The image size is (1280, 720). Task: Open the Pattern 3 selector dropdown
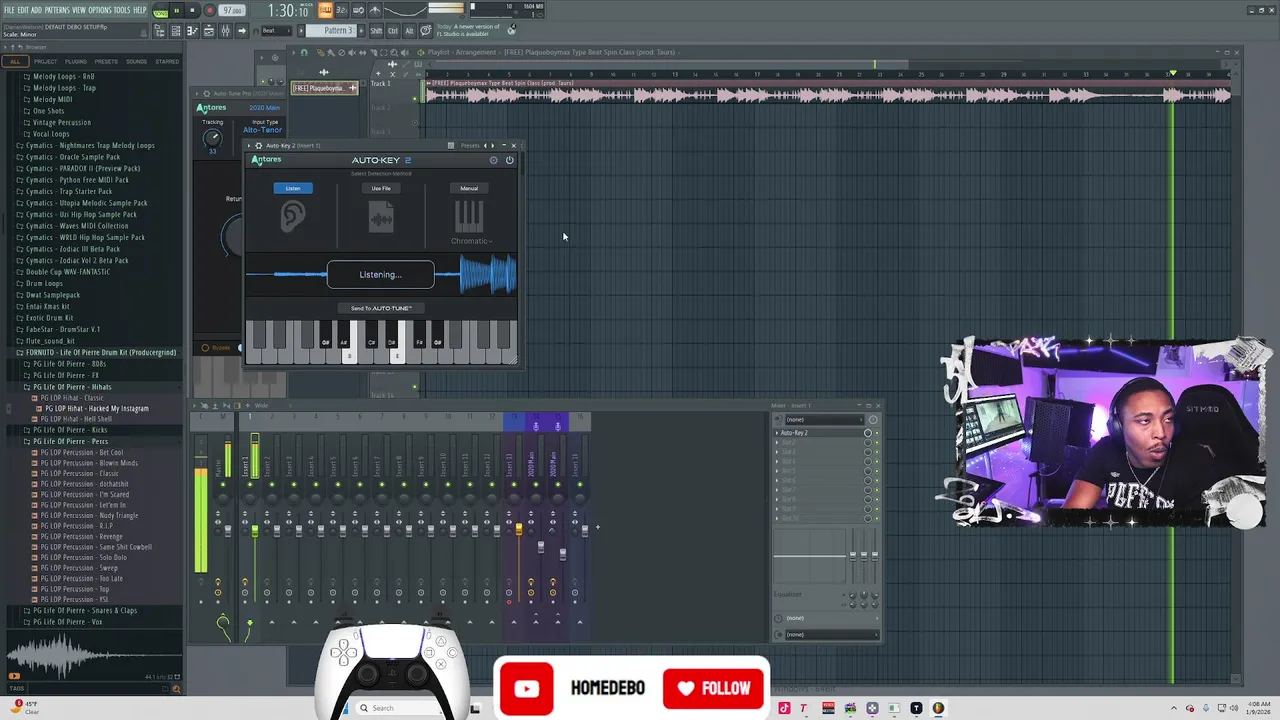click(x=331, y=31)
